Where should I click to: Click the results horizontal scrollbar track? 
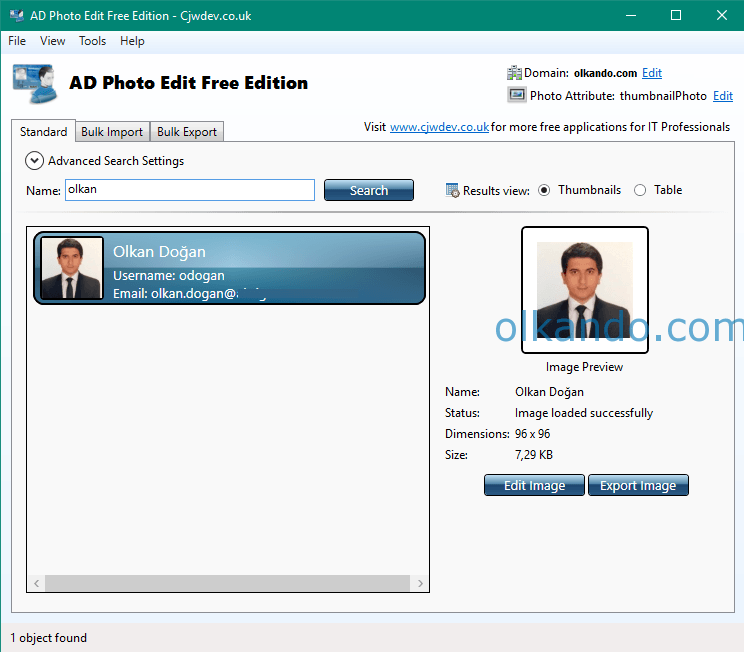point(228,583)
